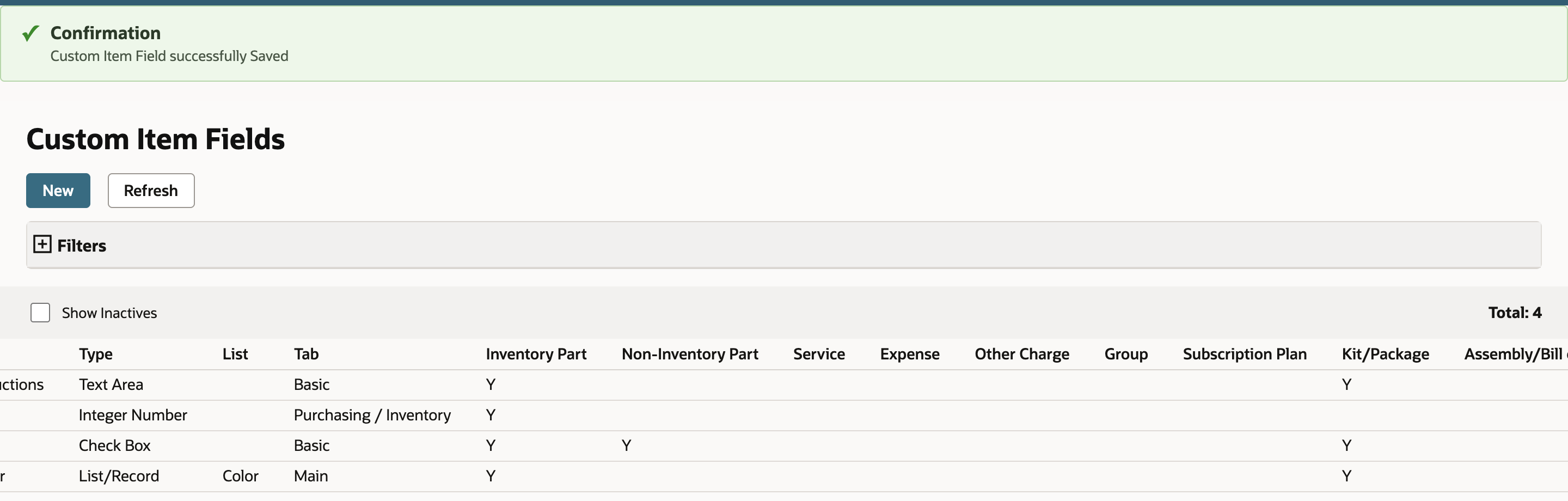Select the Other Charge column header
This screenshot has height=501, width=1568.
click(x=1021, y=355)
